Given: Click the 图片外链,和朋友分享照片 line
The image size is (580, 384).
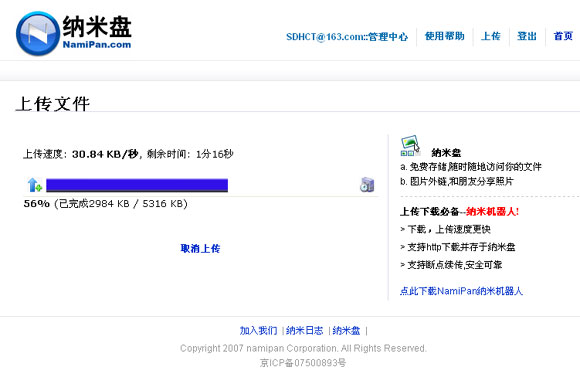Looking at the screenshot, I should pos(457,181).
